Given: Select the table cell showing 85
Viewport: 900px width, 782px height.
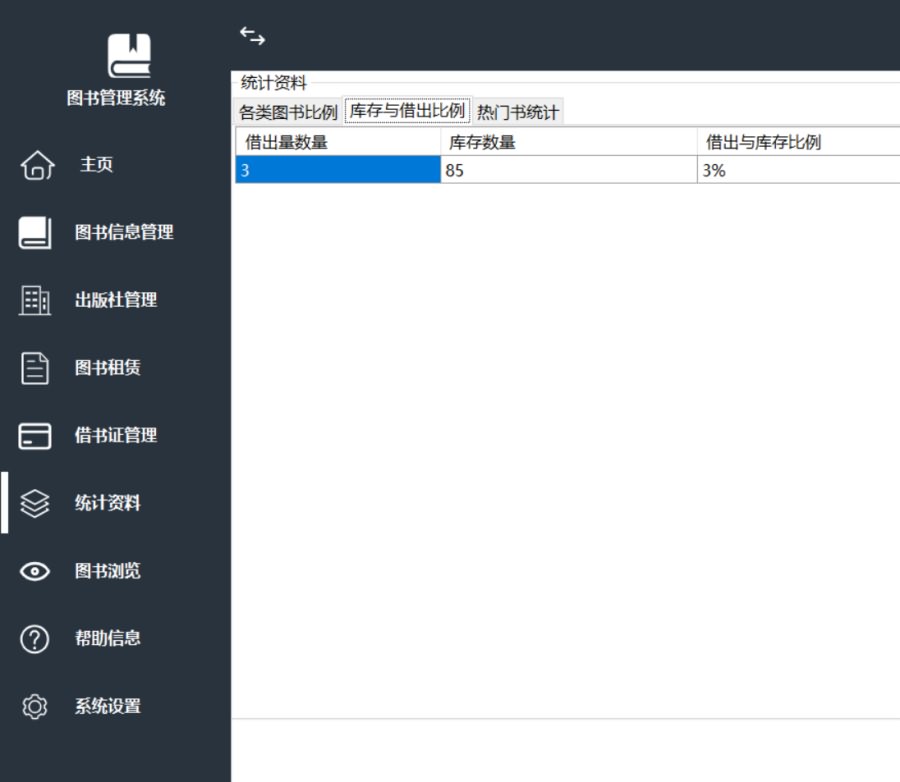Looking at the screenshot, I should pyautogui.click(x=569, y=170).
